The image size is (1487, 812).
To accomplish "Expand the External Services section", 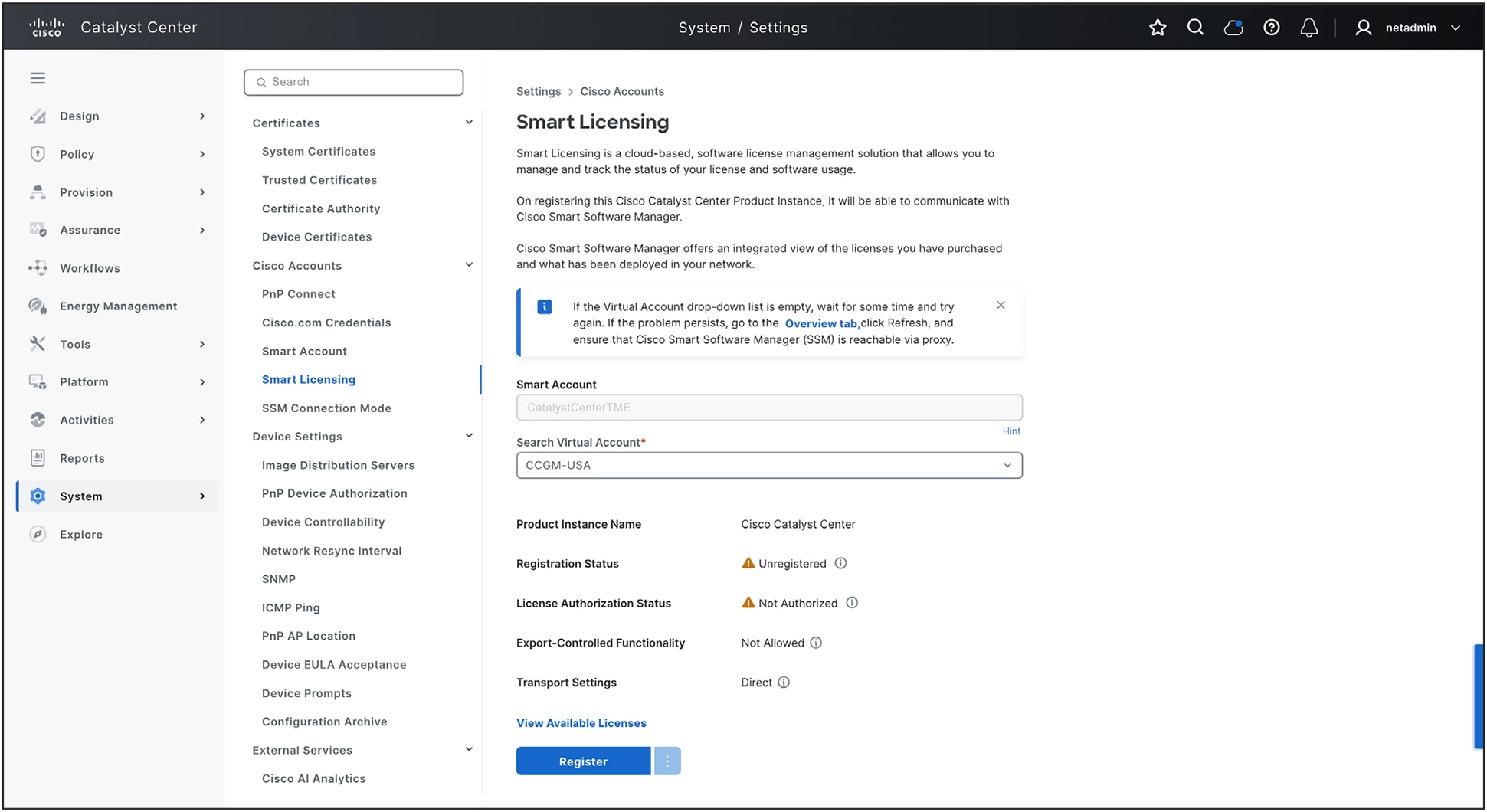I will (469, 749).
